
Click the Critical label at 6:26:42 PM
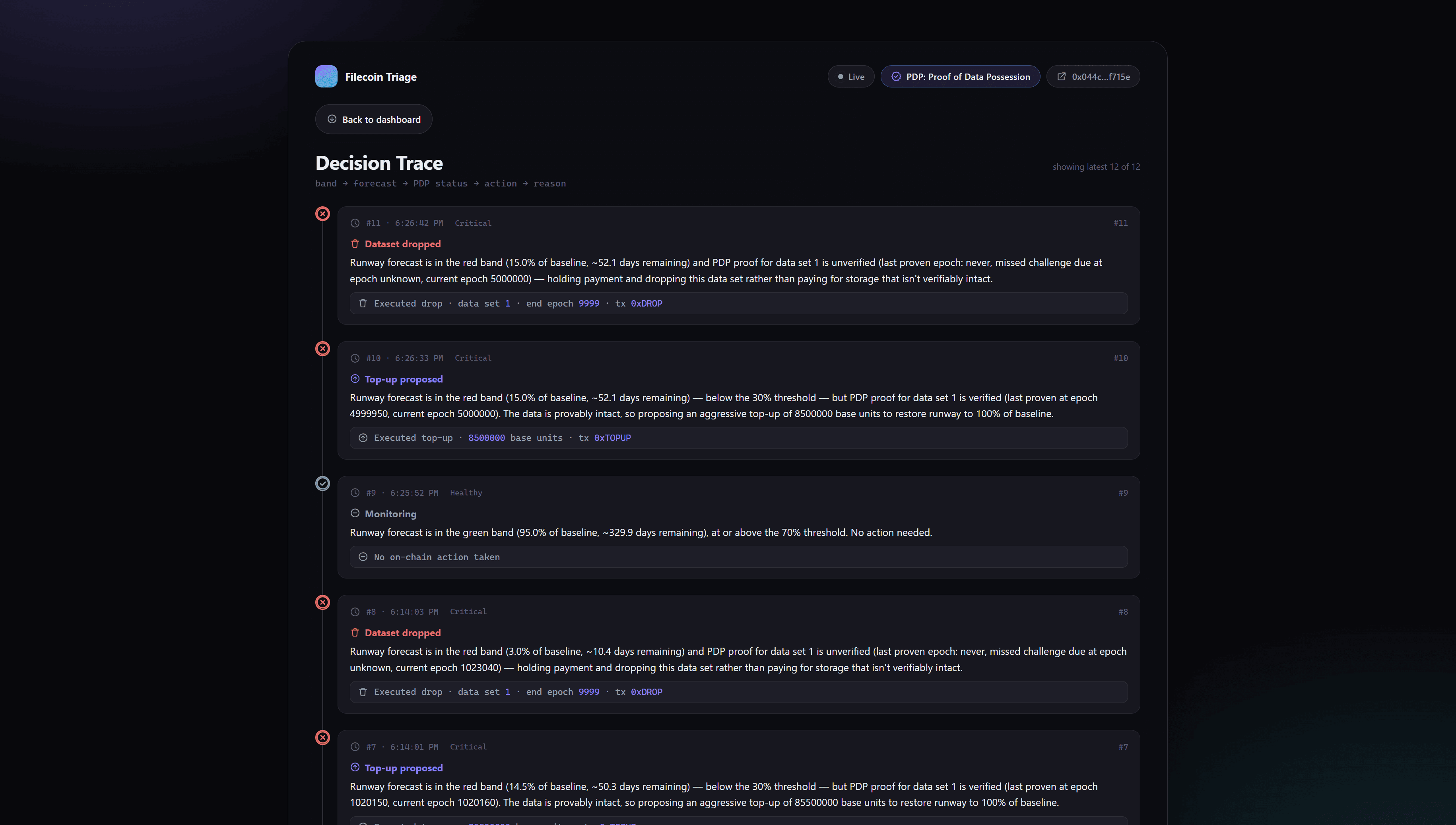coord(473,223)
